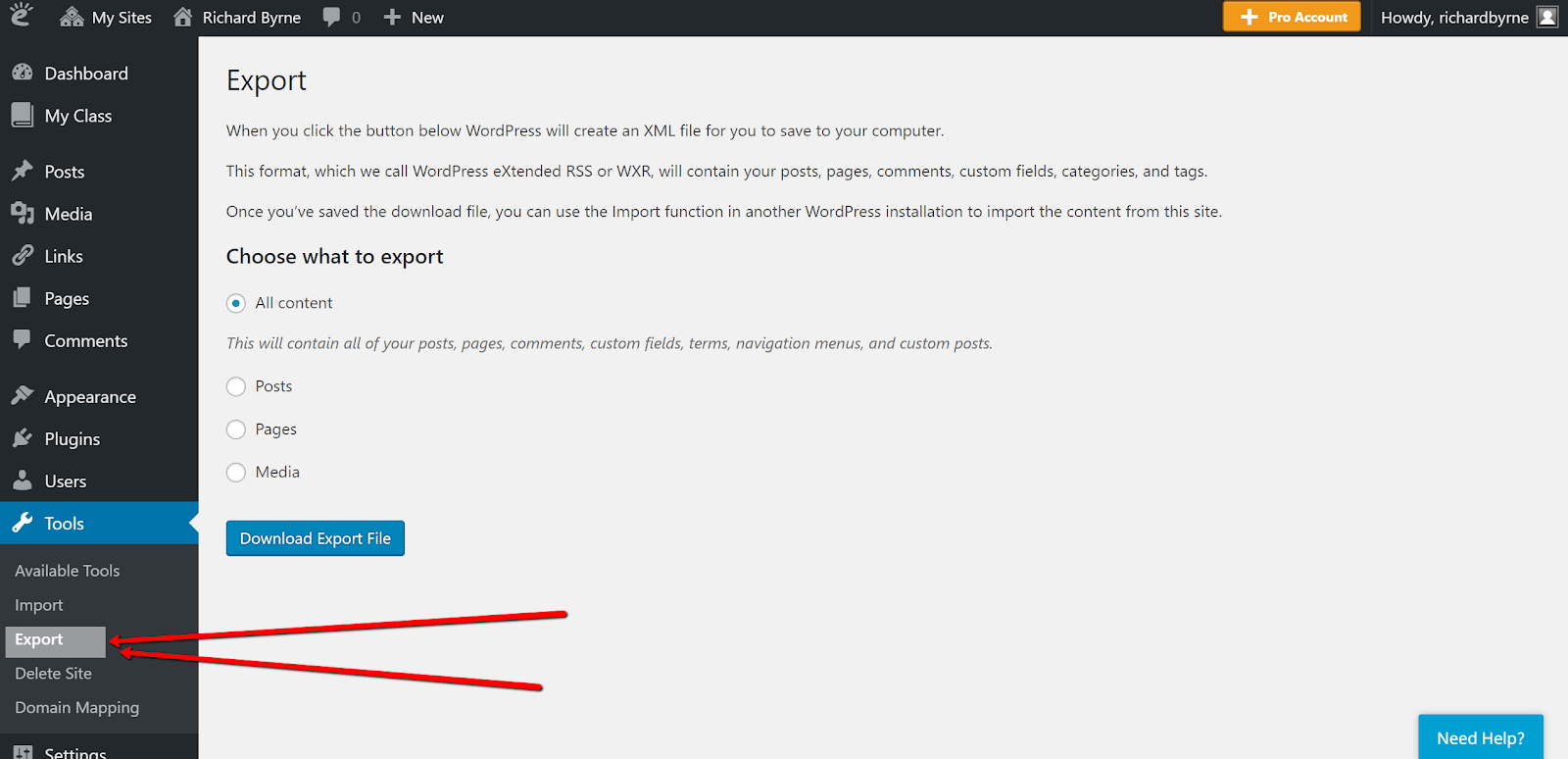This screenshot has height=759, width=1568.
Task: Select the Media export radio button
Action: pos(236,473)
